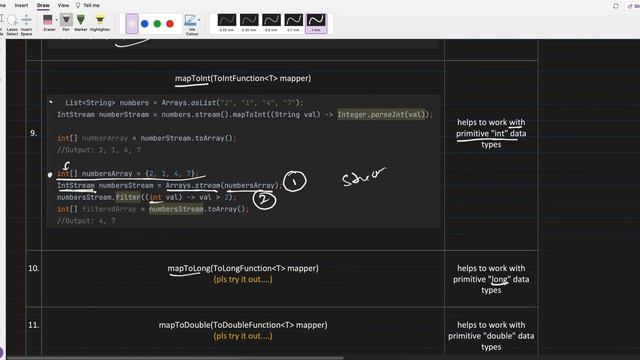Click 'int[] numberArray = numberStream.toArray();' line

click(x=147, y=138)
